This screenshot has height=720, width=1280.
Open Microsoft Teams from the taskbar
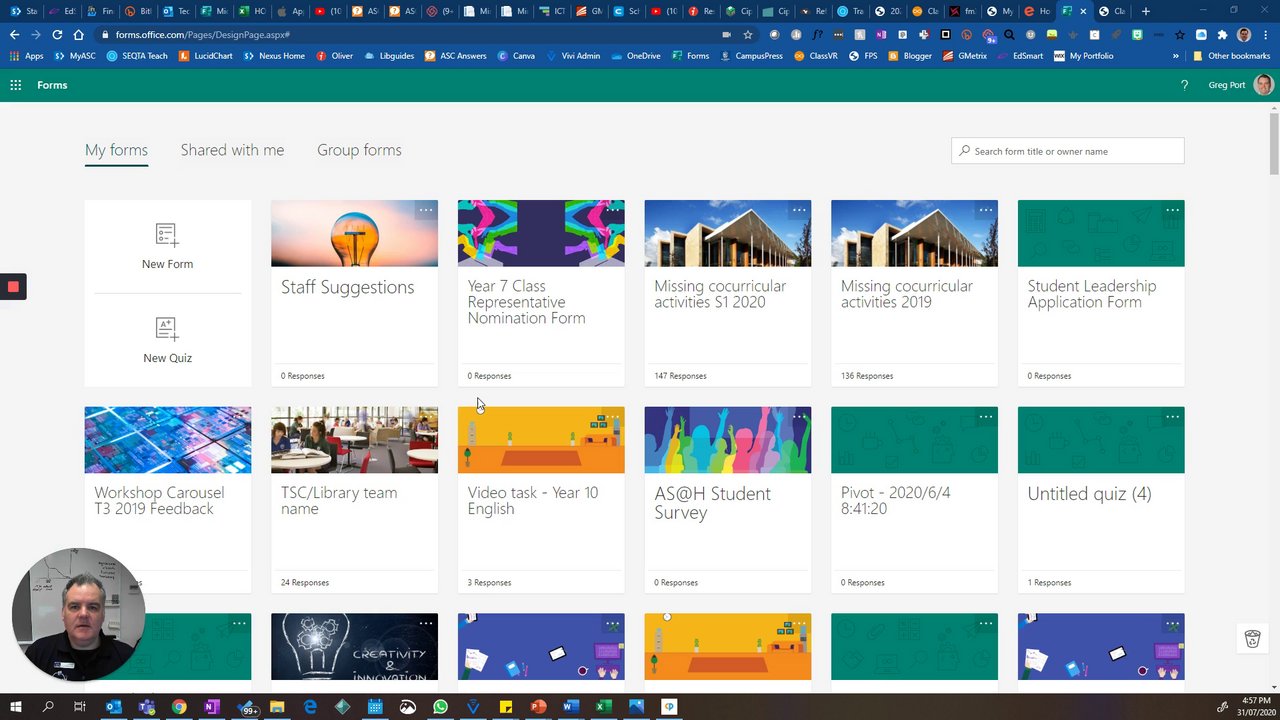click(x=146, y=707)
